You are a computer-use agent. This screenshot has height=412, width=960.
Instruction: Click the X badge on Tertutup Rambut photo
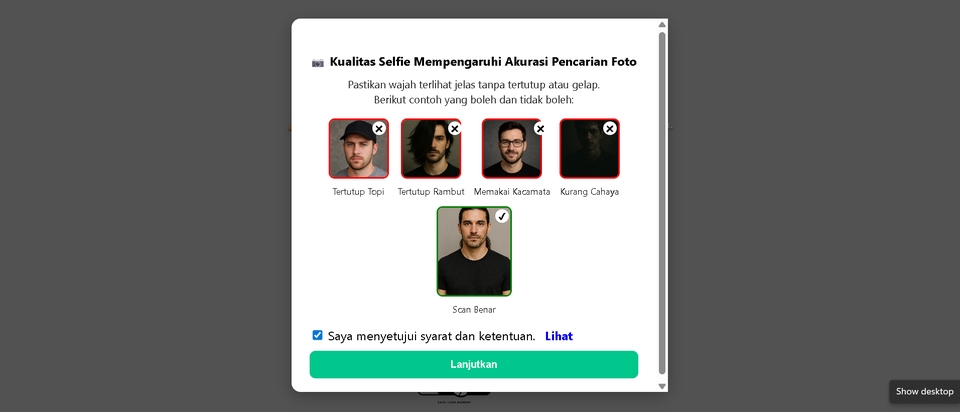coord(454,129)
